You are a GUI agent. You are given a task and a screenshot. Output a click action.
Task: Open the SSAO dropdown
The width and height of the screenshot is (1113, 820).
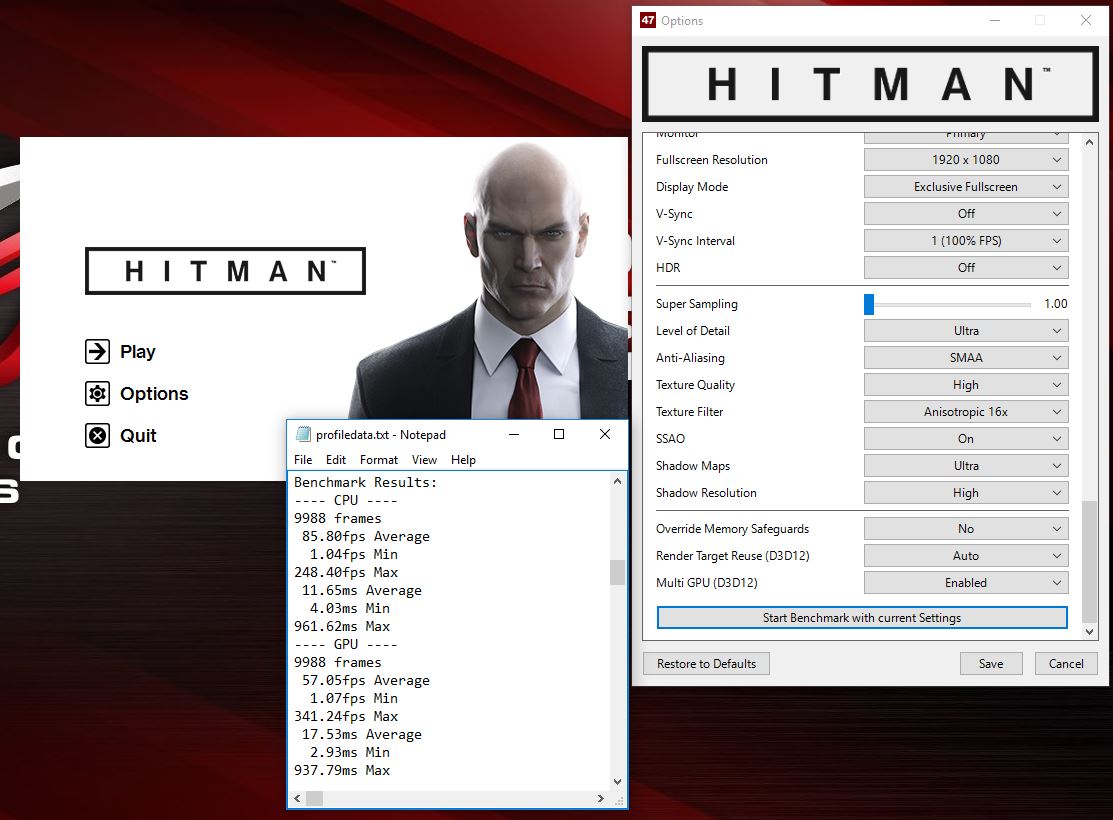965,439
